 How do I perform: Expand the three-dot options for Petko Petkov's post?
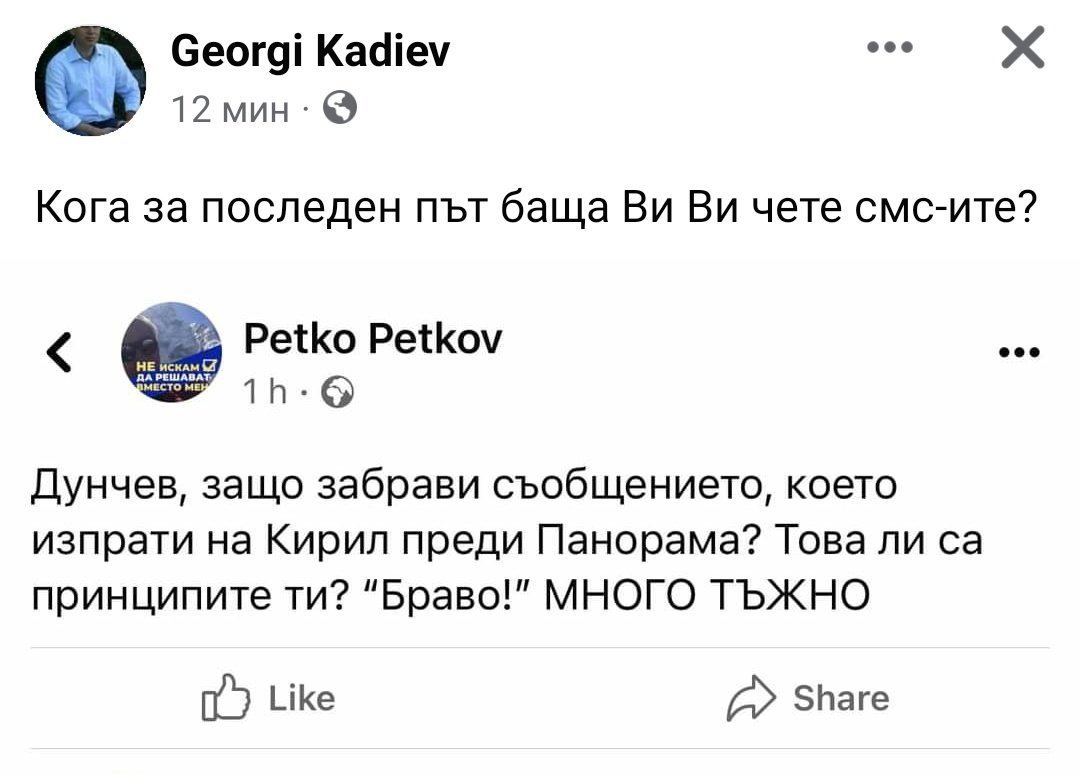pos(1020,352)
